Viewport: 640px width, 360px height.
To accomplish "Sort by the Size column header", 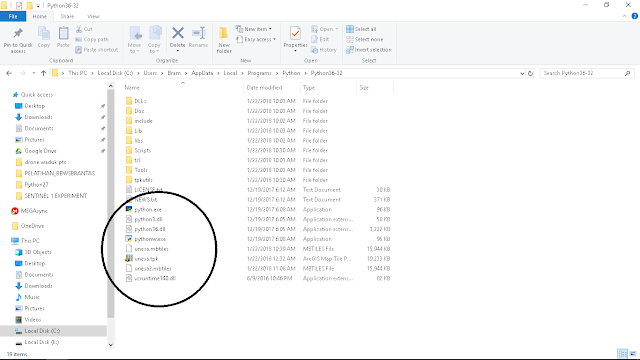I will (x=364, y=88).
